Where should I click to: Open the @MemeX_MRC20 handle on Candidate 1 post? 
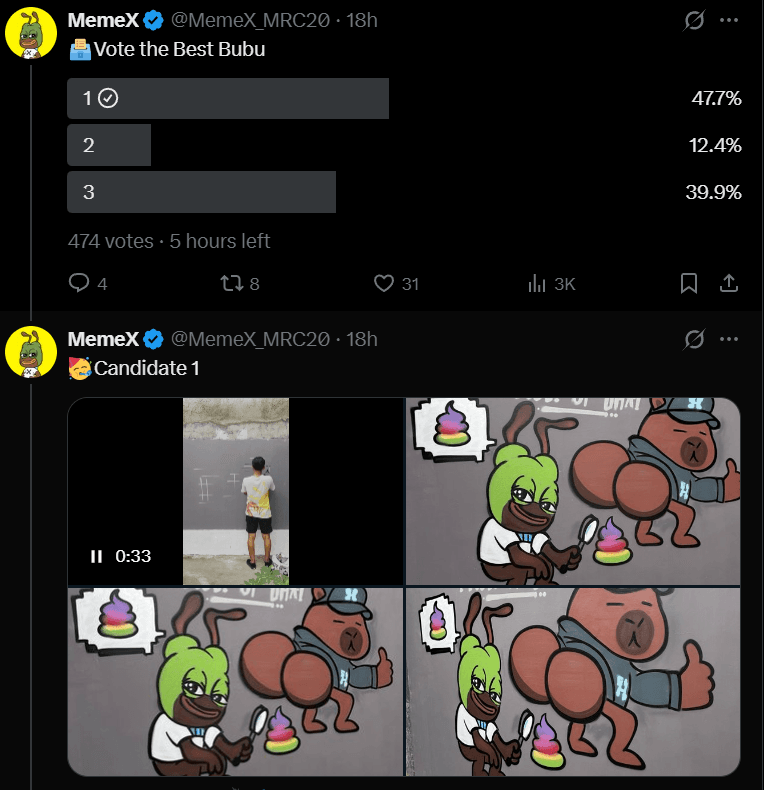tap(250, 340)
